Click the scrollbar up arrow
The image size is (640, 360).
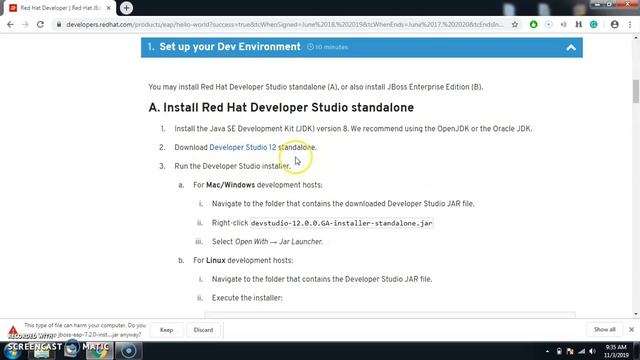pyautogui.click(x=636, y=38)
